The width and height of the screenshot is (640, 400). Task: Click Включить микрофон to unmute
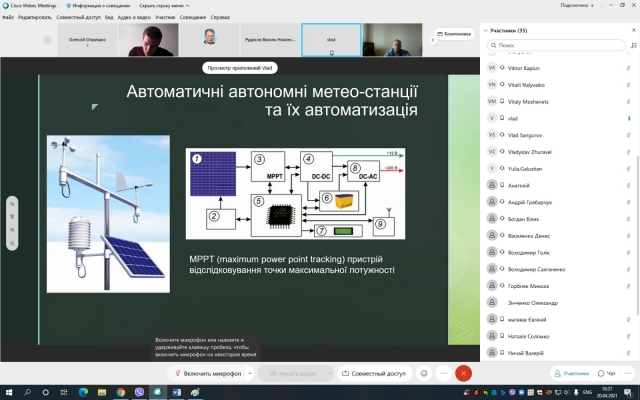207,373
